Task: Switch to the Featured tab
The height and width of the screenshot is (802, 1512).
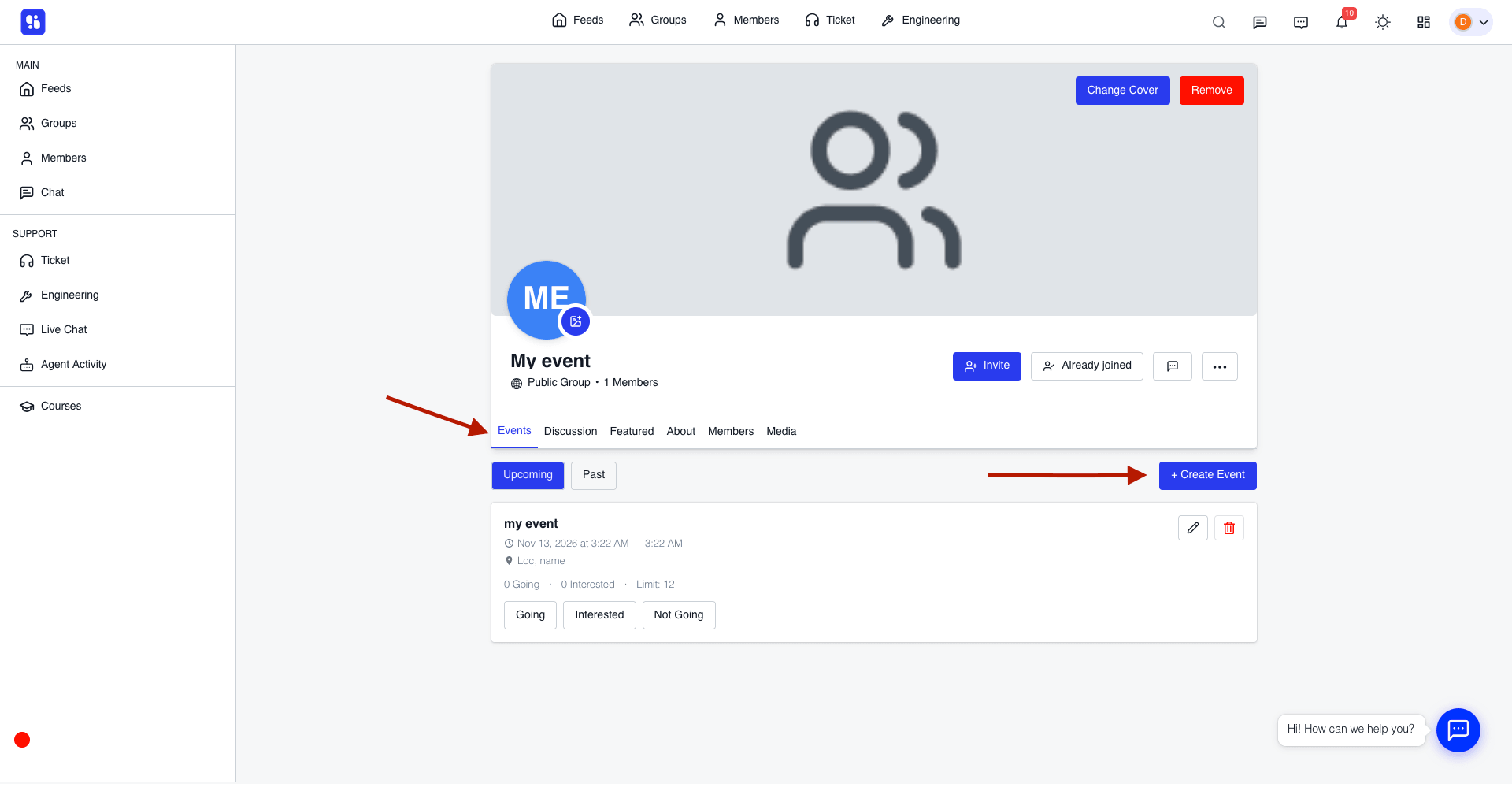Action: 632,432
